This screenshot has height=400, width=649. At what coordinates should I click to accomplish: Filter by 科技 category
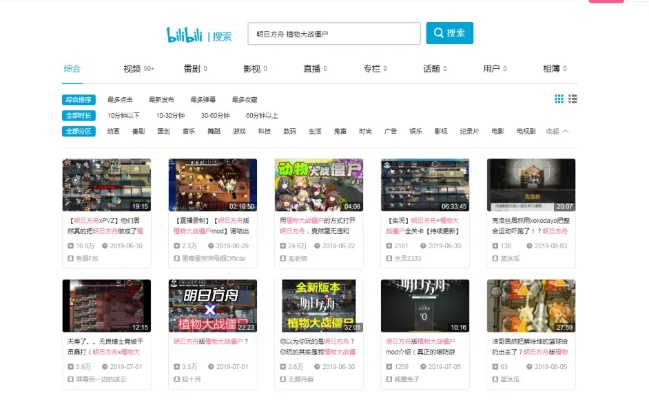point(264,131)
